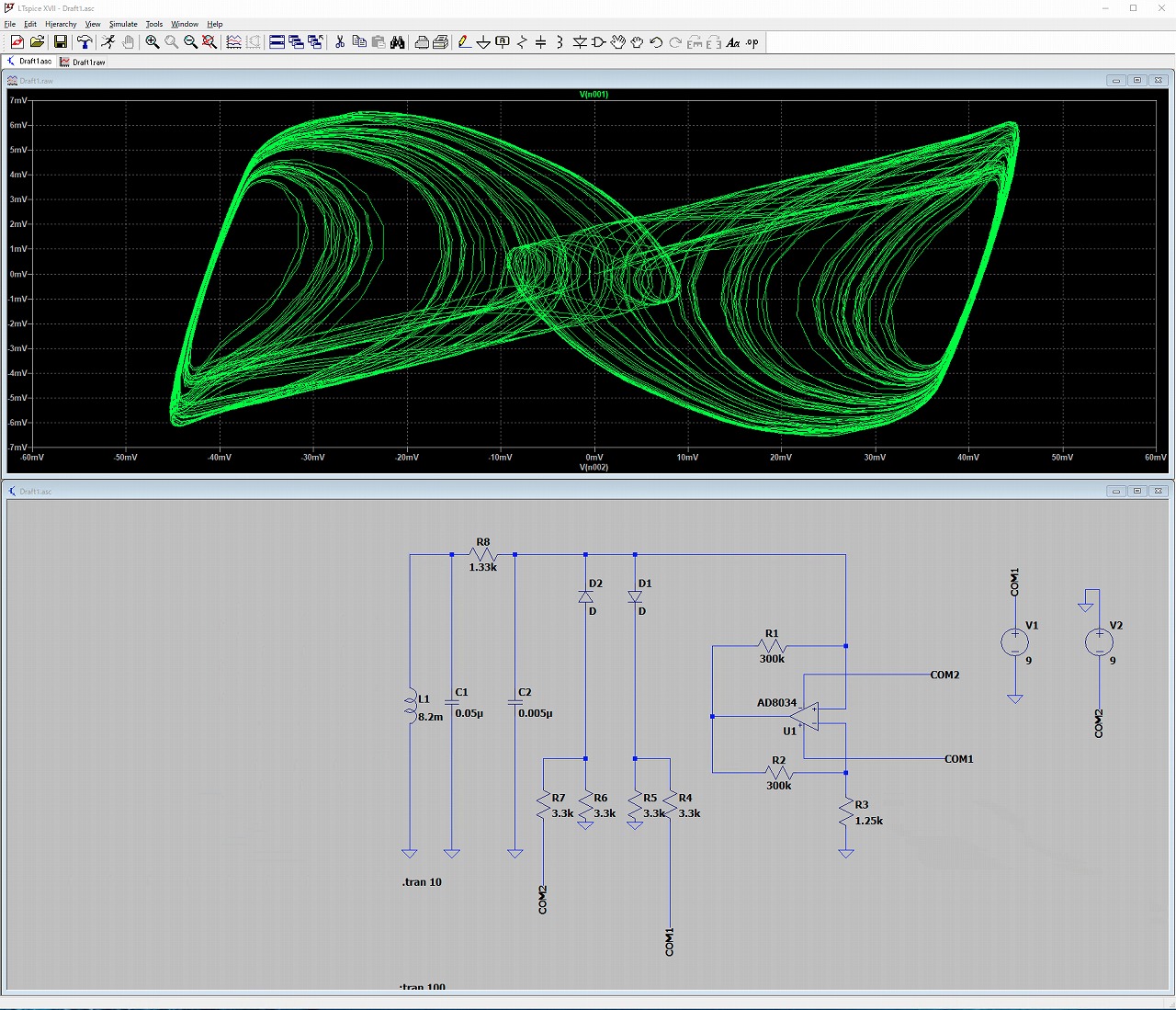Cascade windows toolbar icon

(x=296, y=42)
